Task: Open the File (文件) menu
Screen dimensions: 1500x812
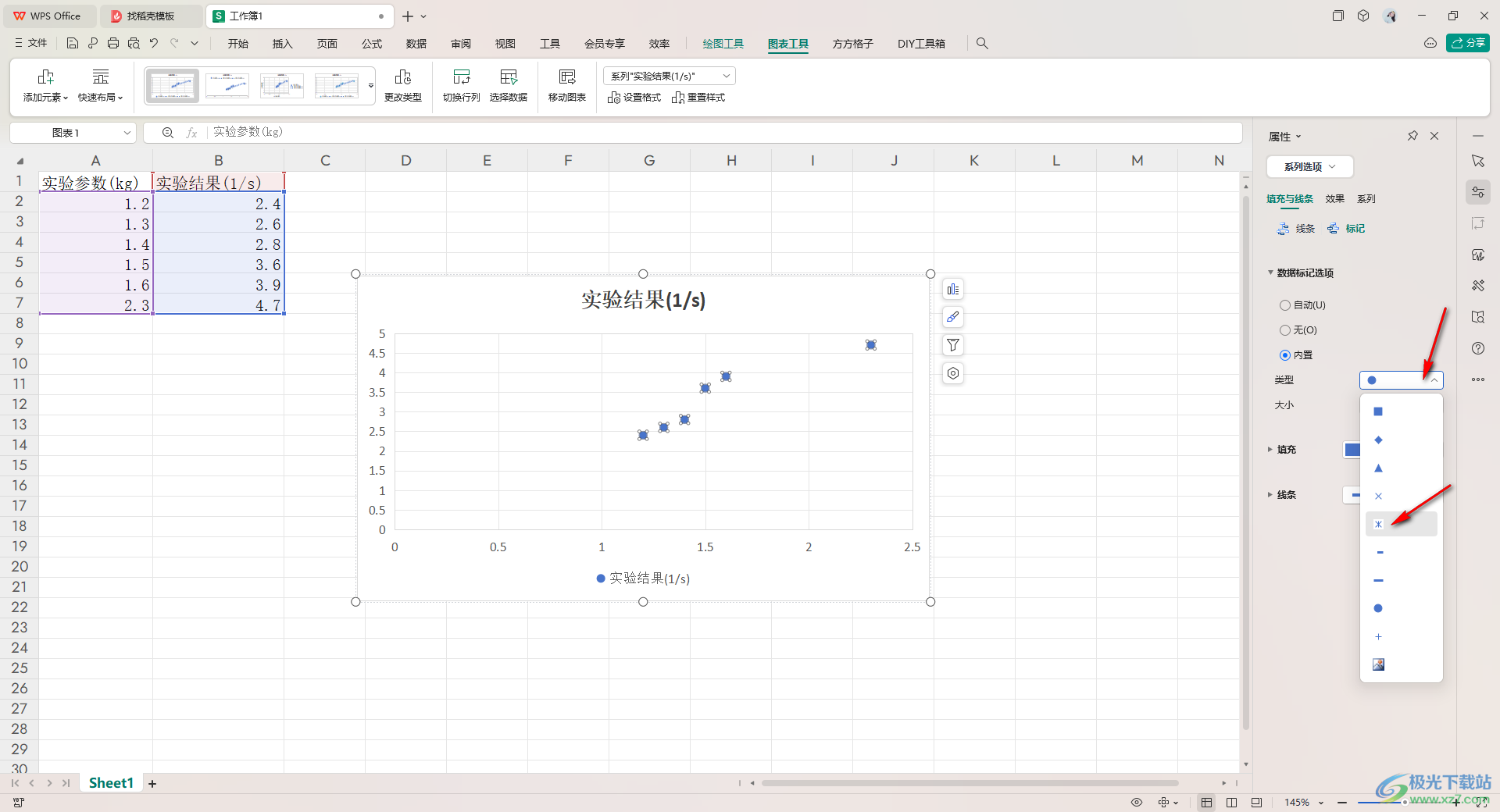Action: [31, 44]
